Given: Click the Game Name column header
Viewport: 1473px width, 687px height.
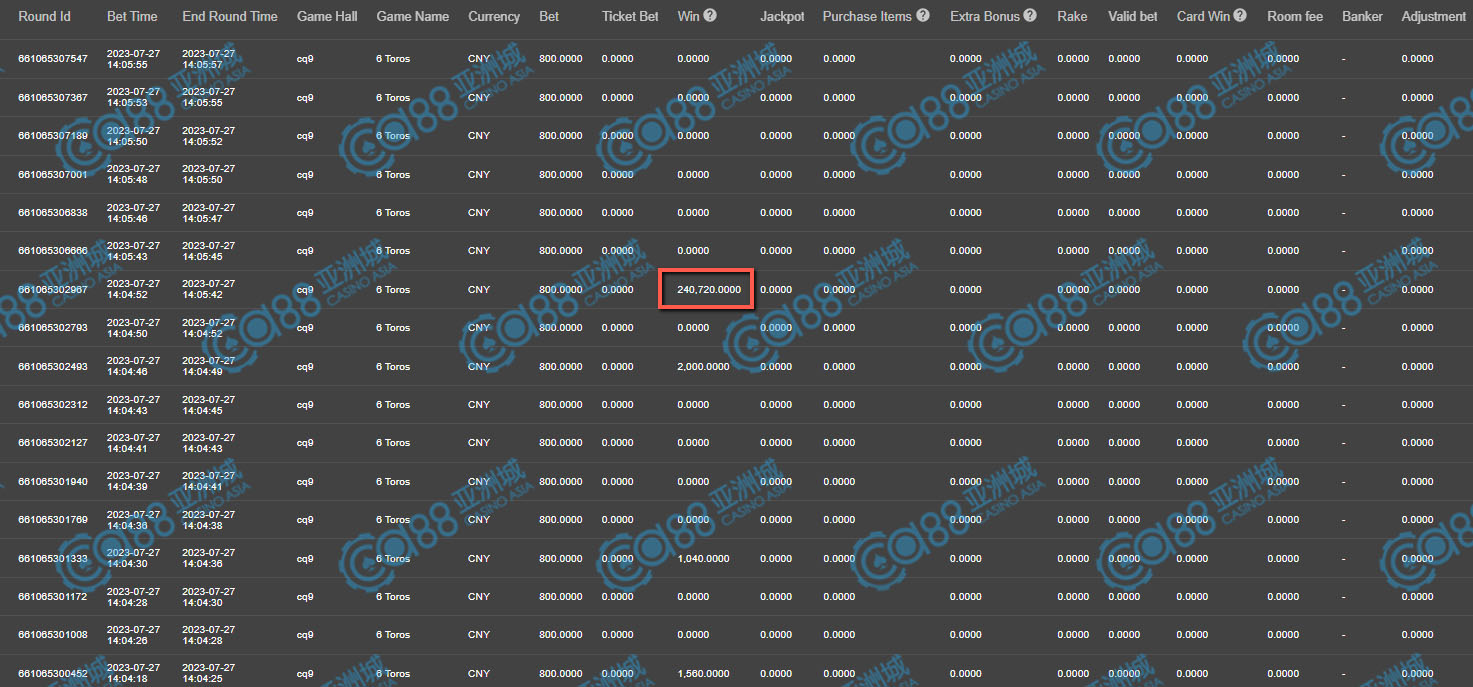Looking at the screenshot, I should click(413, 16).
